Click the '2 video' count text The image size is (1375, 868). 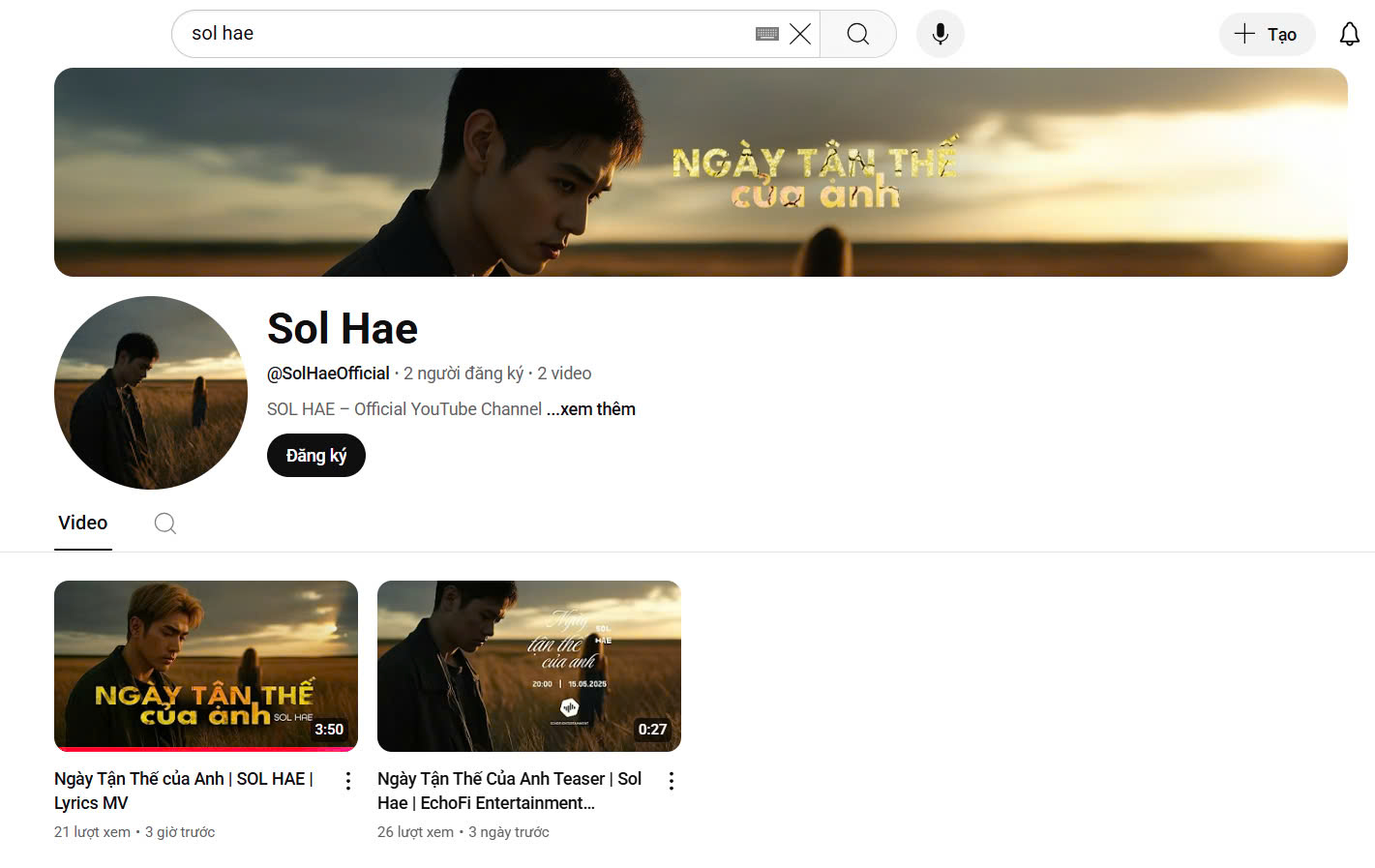point(564,374)
